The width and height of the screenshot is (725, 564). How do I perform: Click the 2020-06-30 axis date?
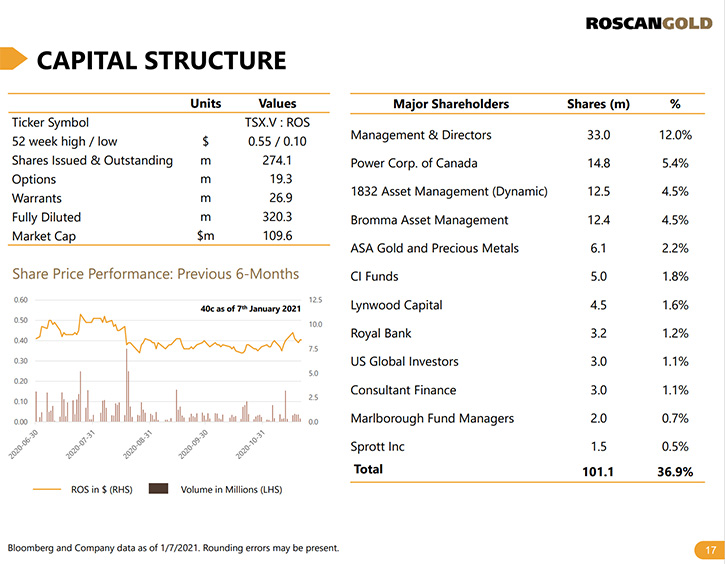tap(24, 444)
